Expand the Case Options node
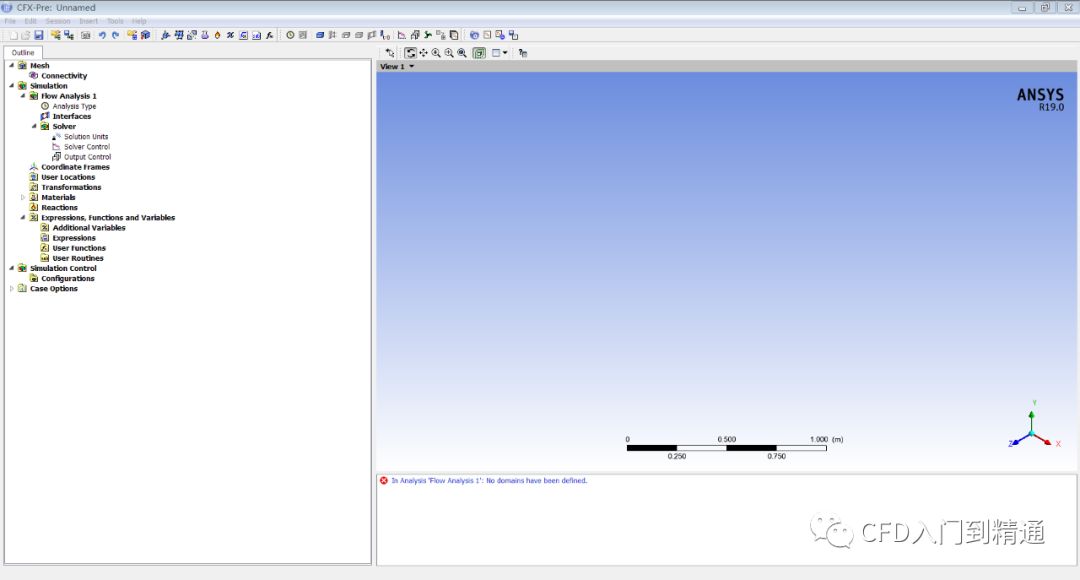Image resolution: width=1080 pixels, height=580 pixels. [12, 289]
